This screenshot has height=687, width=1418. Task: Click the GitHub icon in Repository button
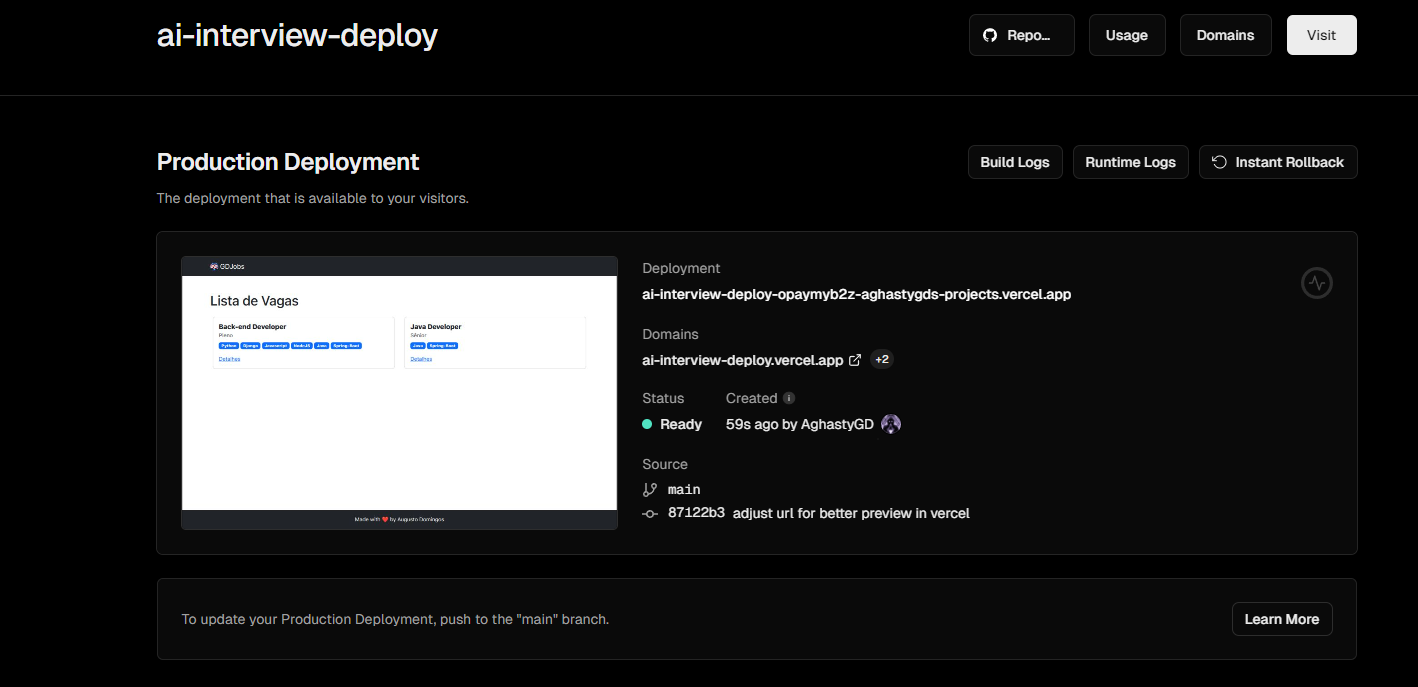[990, 35]
